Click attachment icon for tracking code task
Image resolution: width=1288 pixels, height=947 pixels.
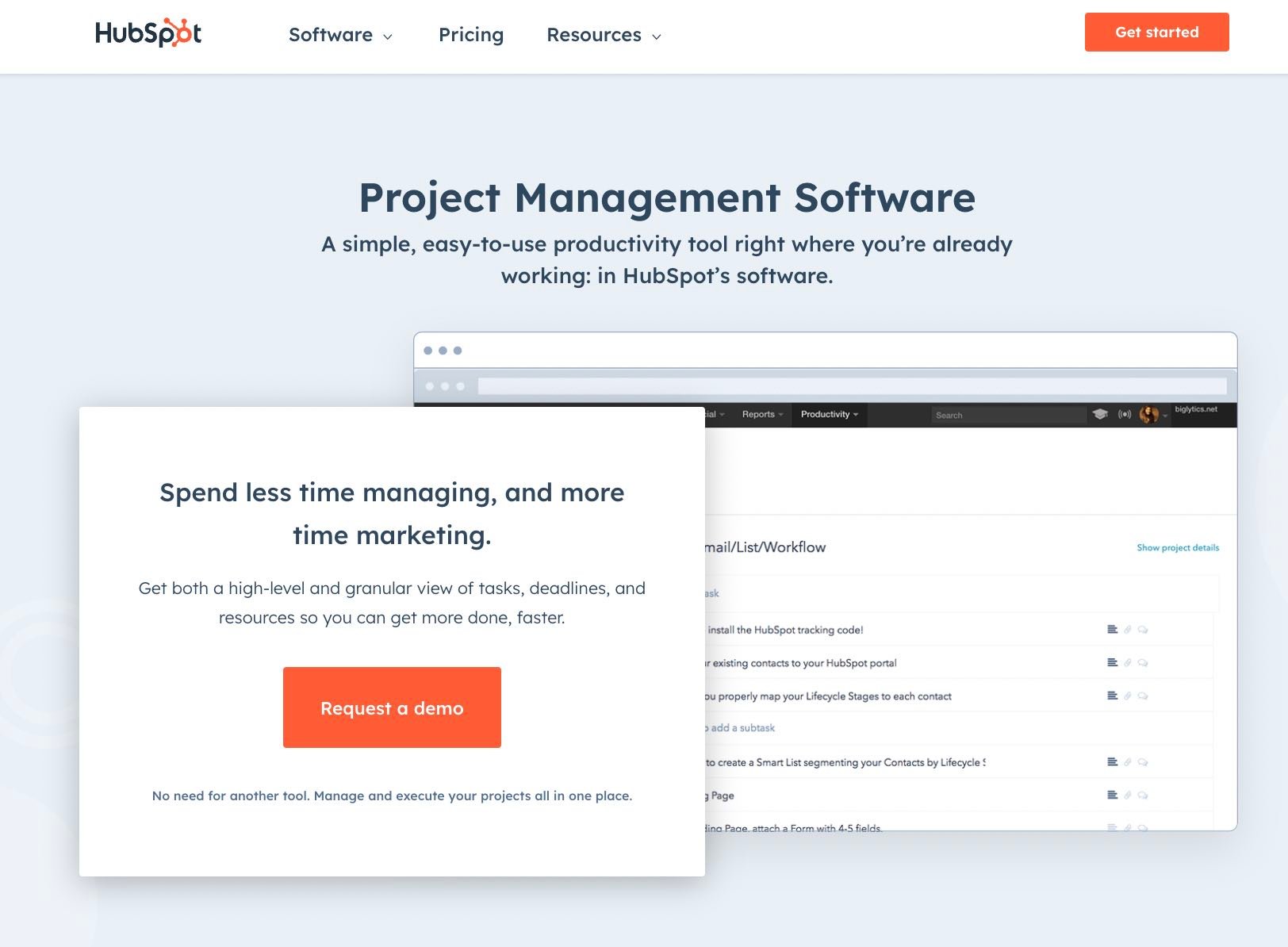click(x=1127, y=630)
